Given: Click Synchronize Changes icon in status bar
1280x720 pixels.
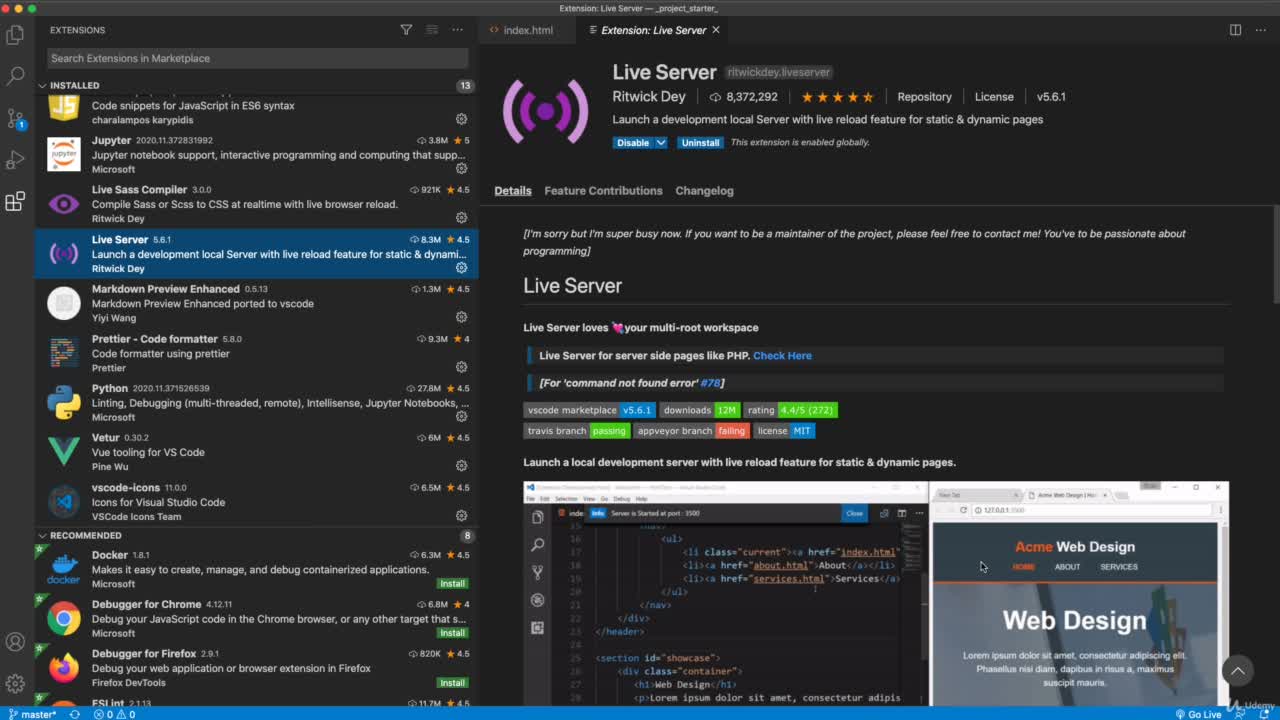Looking at the screenshot, I should [75, 714].
